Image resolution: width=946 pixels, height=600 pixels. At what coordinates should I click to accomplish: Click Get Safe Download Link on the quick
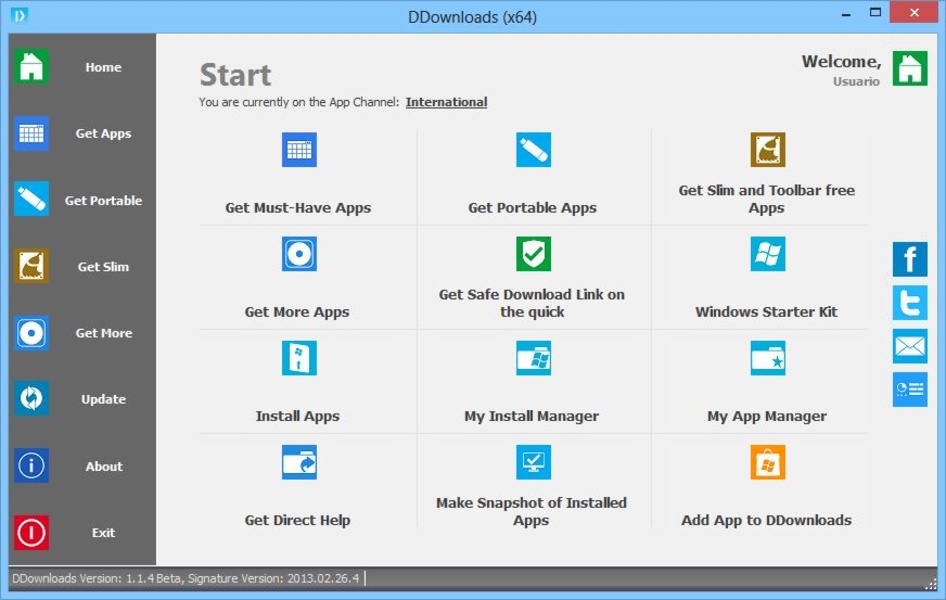(x=532, y=303)
